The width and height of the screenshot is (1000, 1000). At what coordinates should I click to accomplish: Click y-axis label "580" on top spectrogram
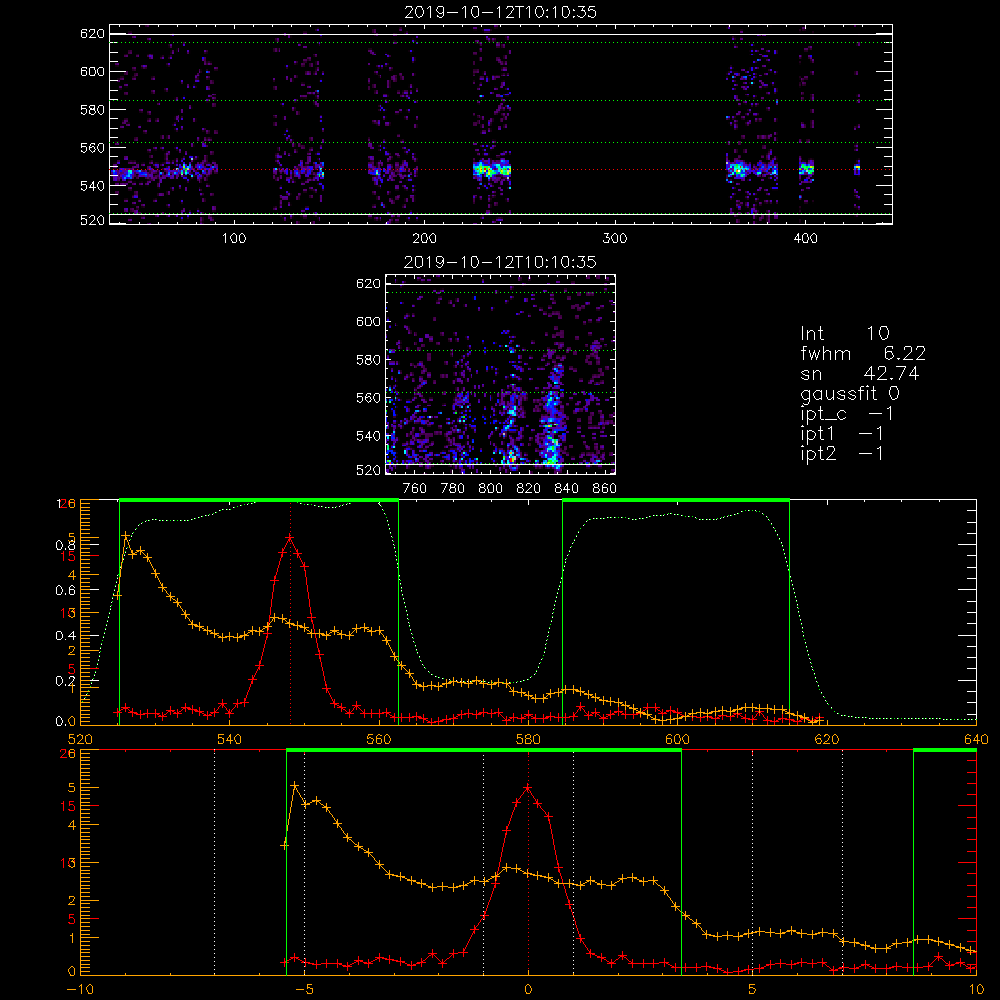[92, 110]
